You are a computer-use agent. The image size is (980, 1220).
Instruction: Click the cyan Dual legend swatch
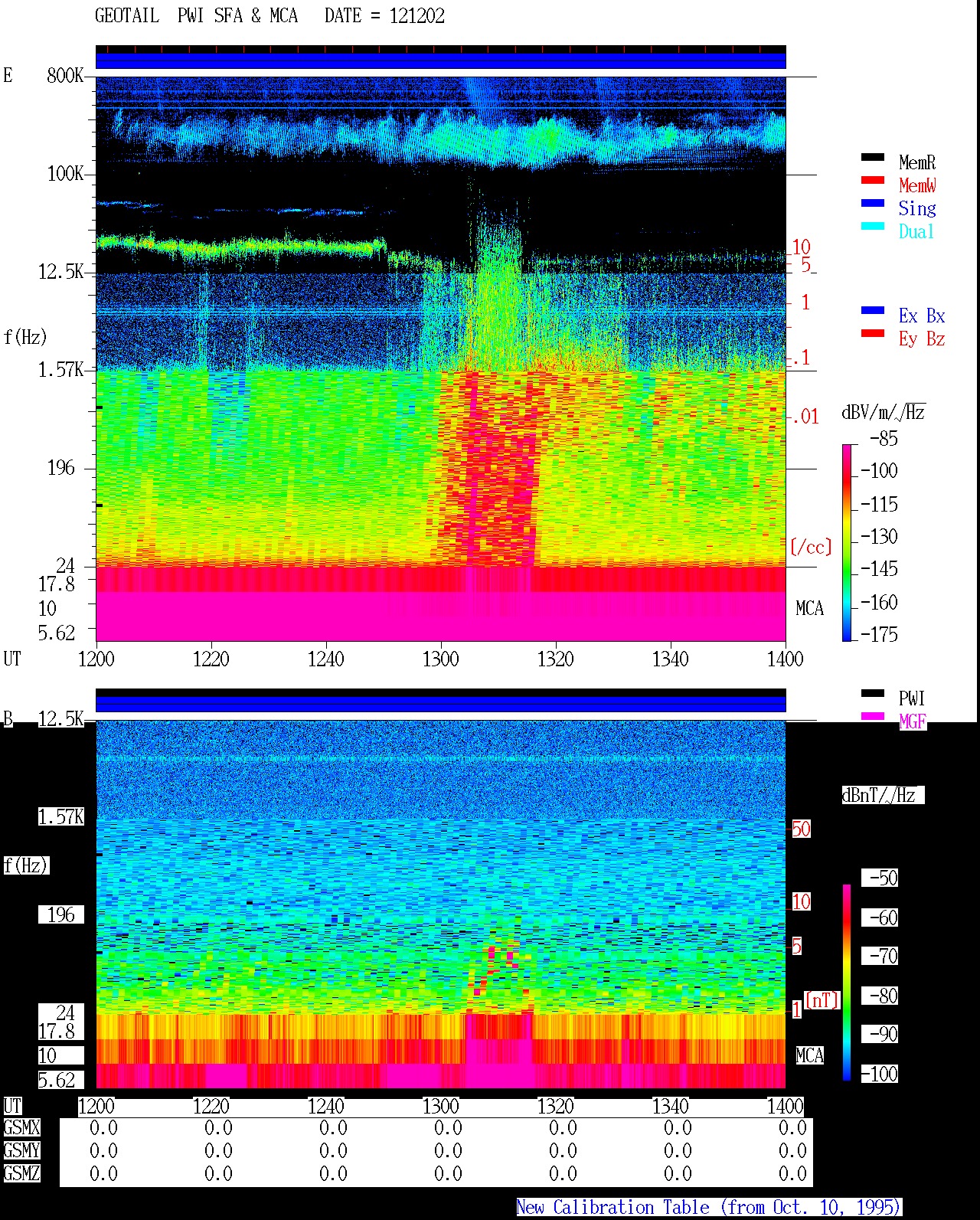[873, 226]
